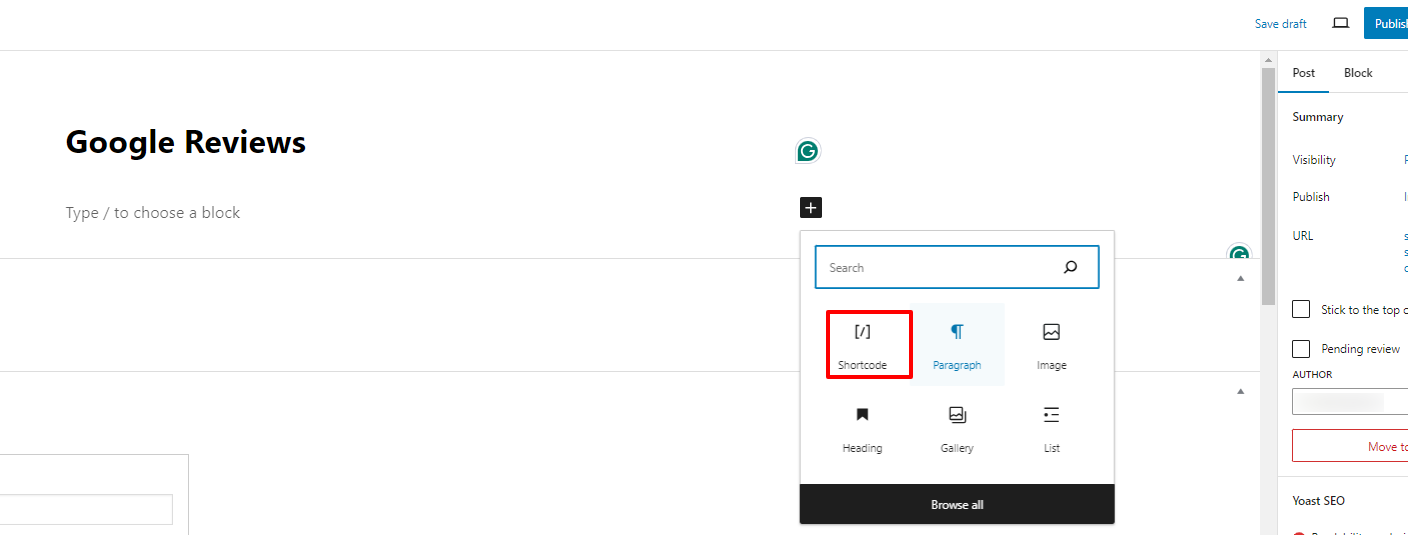
Task: Click the Summary panel heading
Action: tap(1318, 117)
